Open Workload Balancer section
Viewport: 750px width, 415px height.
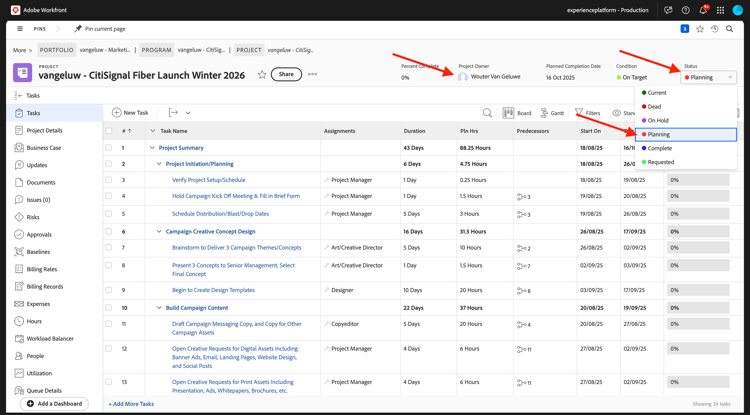click(50, 339)
